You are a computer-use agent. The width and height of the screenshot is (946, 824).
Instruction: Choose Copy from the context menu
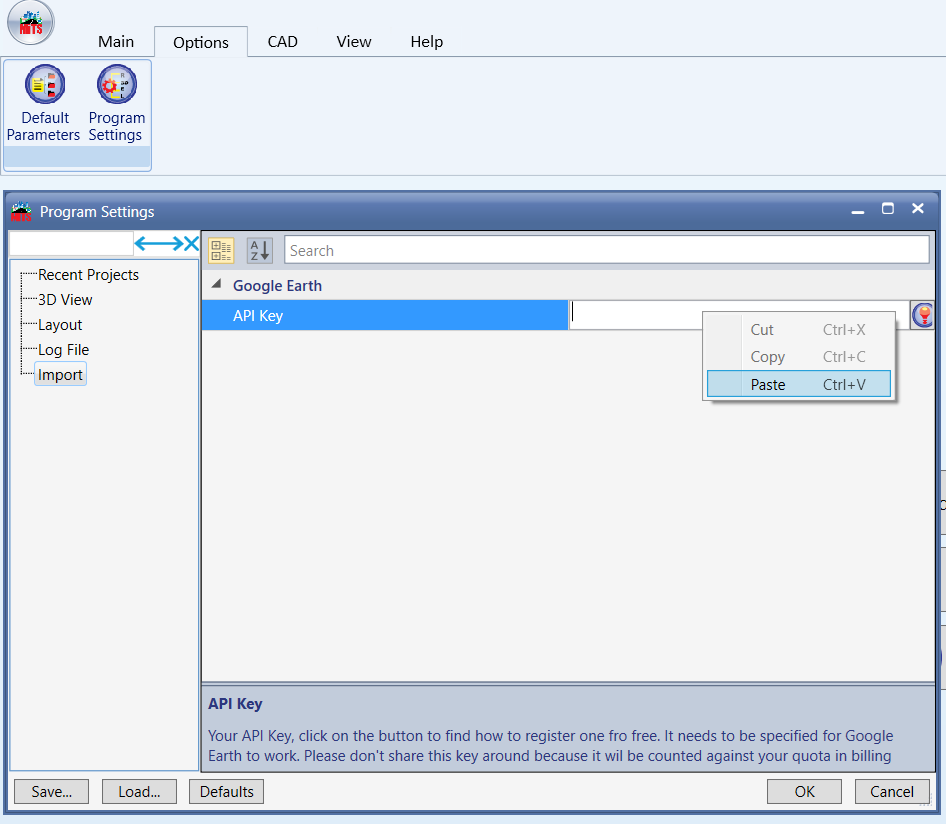768,356
